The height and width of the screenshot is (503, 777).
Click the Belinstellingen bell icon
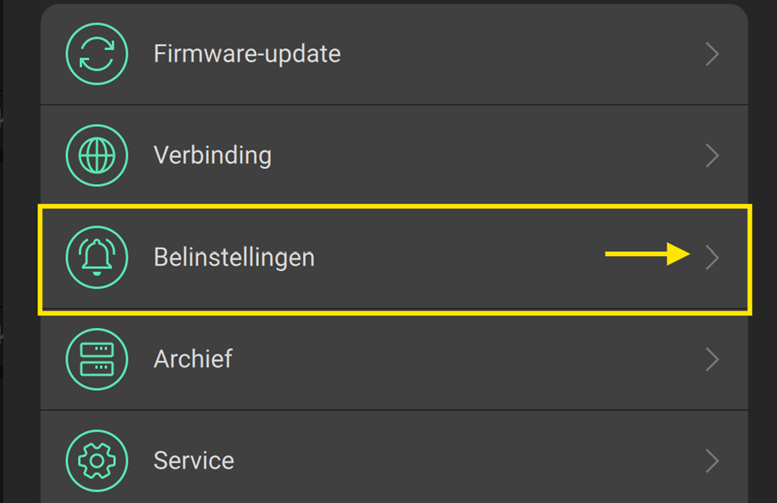(x=96, y=257)
